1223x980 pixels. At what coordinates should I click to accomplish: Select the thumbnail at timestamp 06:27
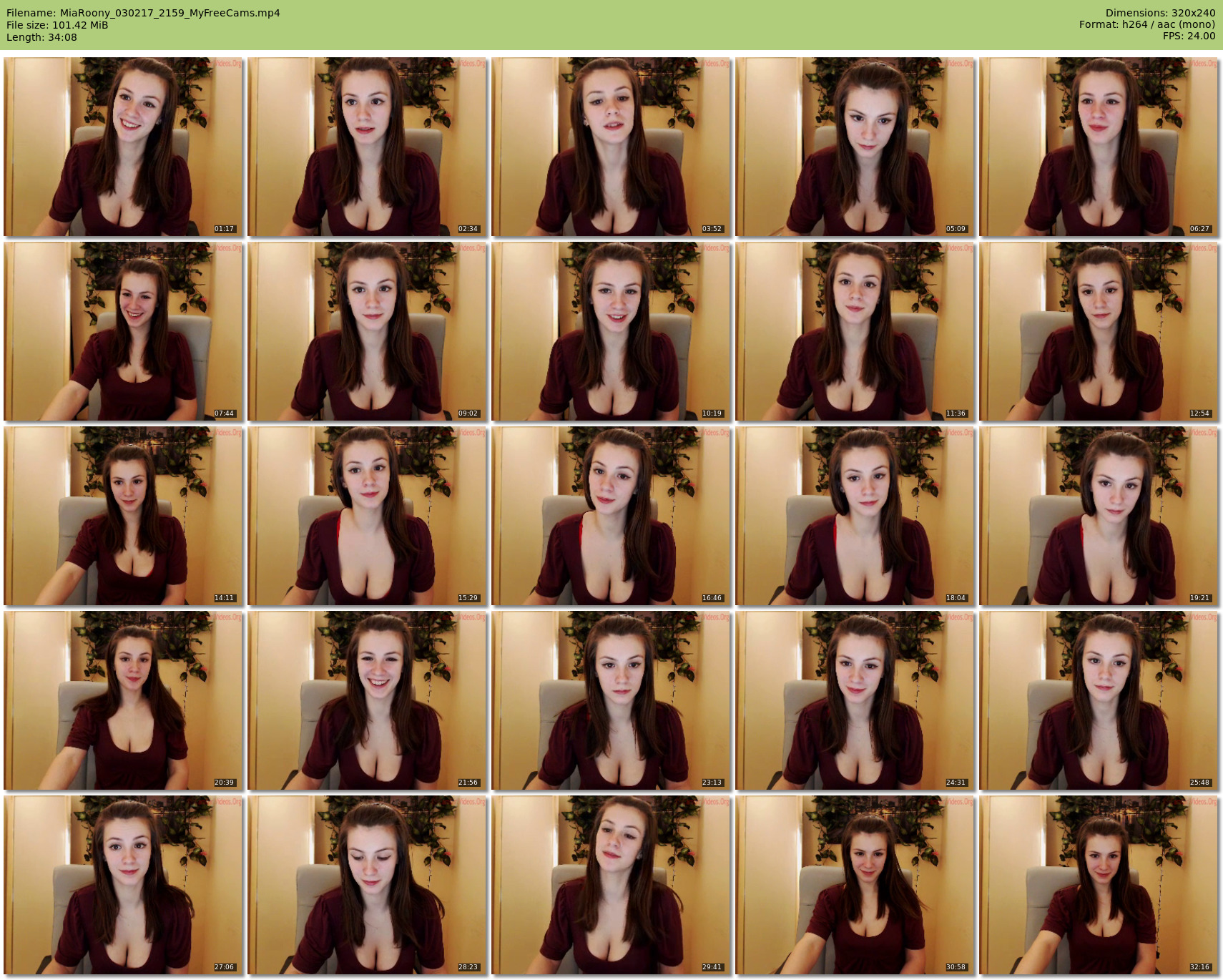click(x=1099, y=147)
